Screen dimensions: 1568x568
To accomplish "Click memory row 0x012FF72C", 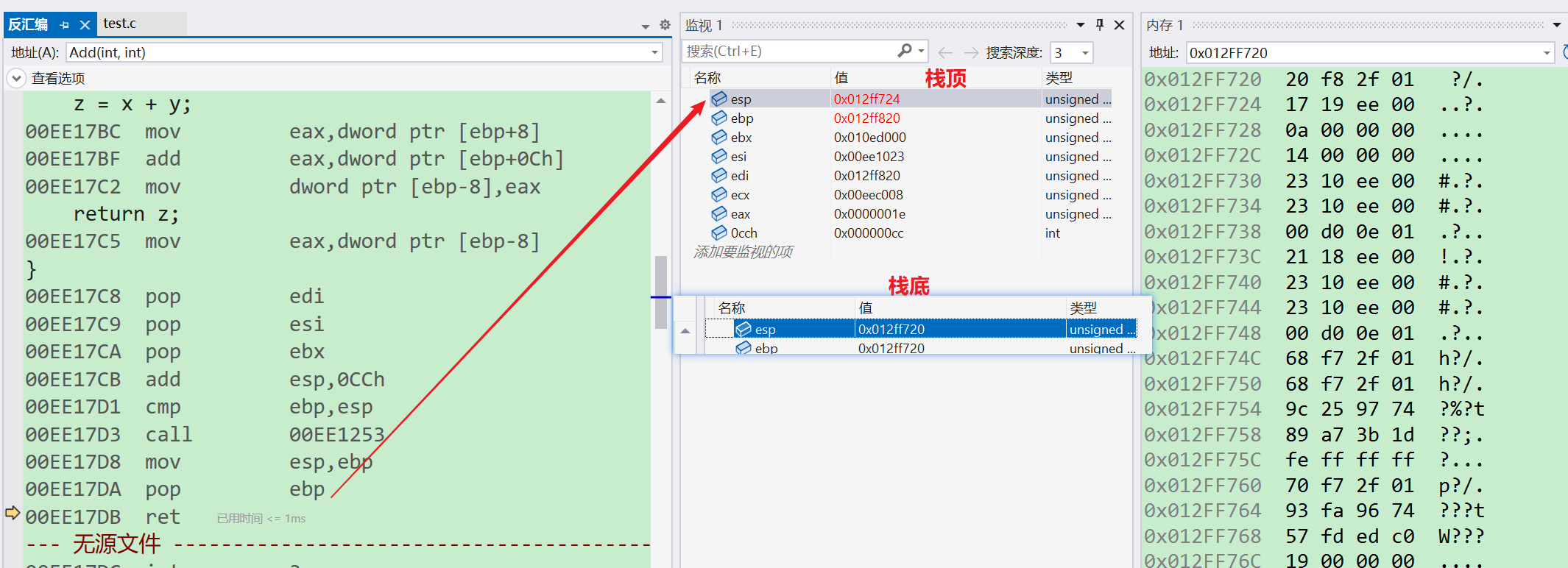I will pyautogui.click(x=1315, y=155).
